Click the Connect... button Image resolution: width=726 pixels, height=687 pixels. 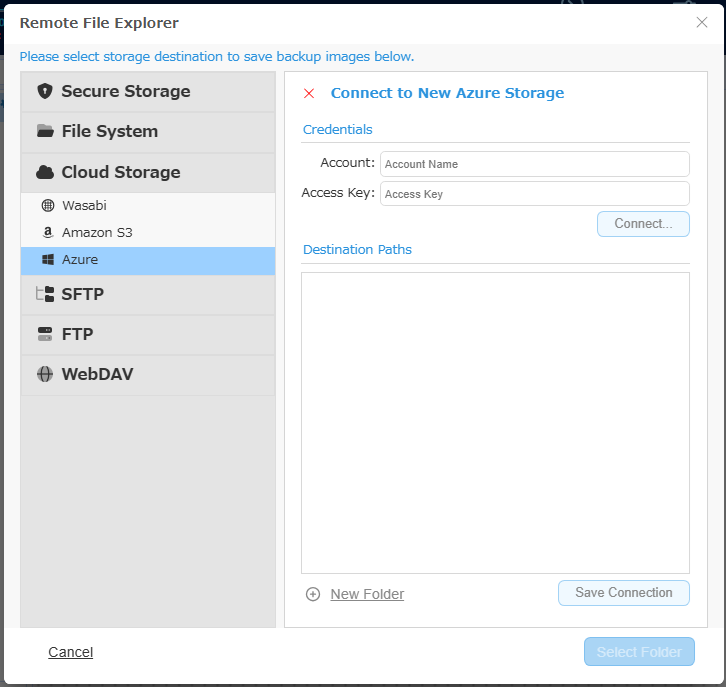(643, 224)
